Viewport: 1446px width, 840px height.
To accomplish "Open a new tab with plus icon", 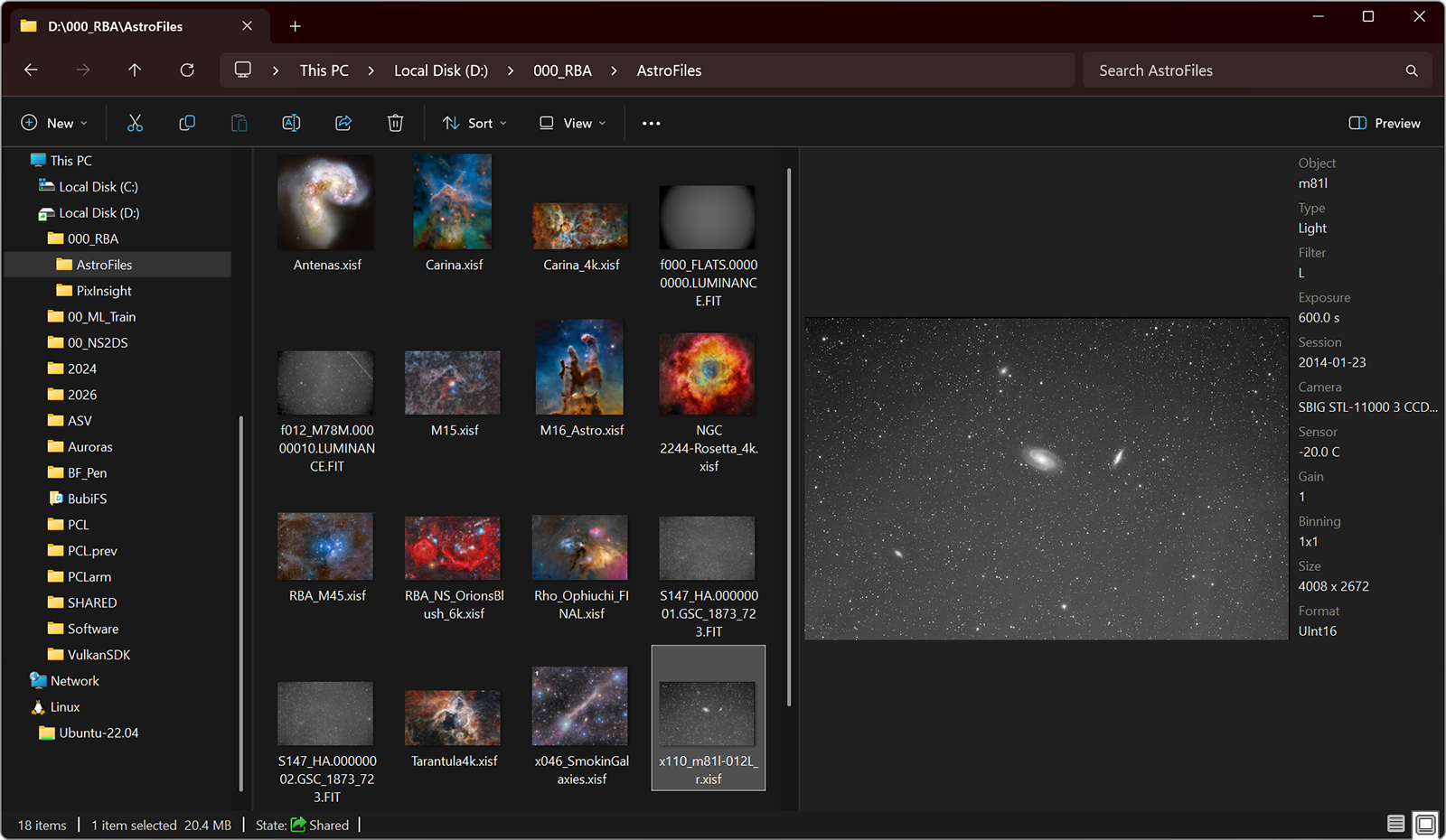I will click(x=295, y=26).
